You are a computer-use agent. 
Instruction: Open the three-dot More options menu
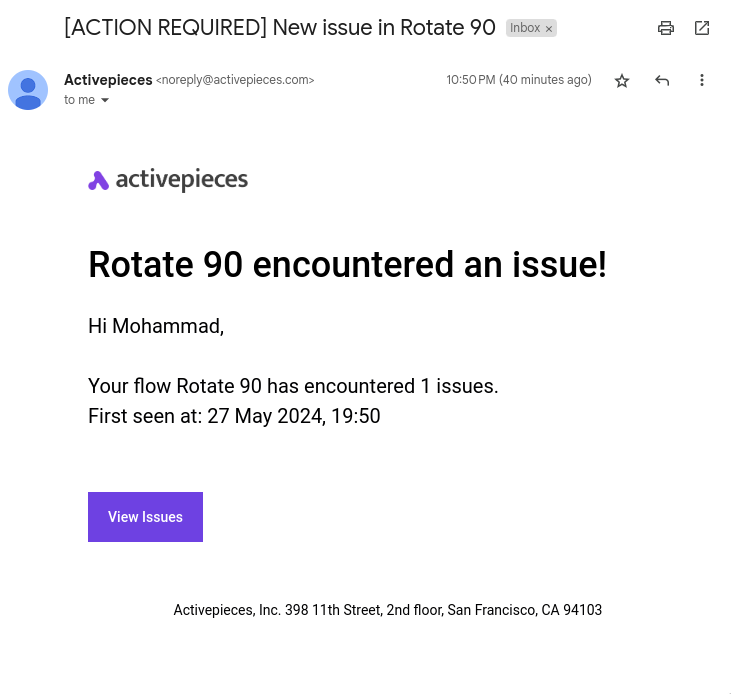[702, 80]
